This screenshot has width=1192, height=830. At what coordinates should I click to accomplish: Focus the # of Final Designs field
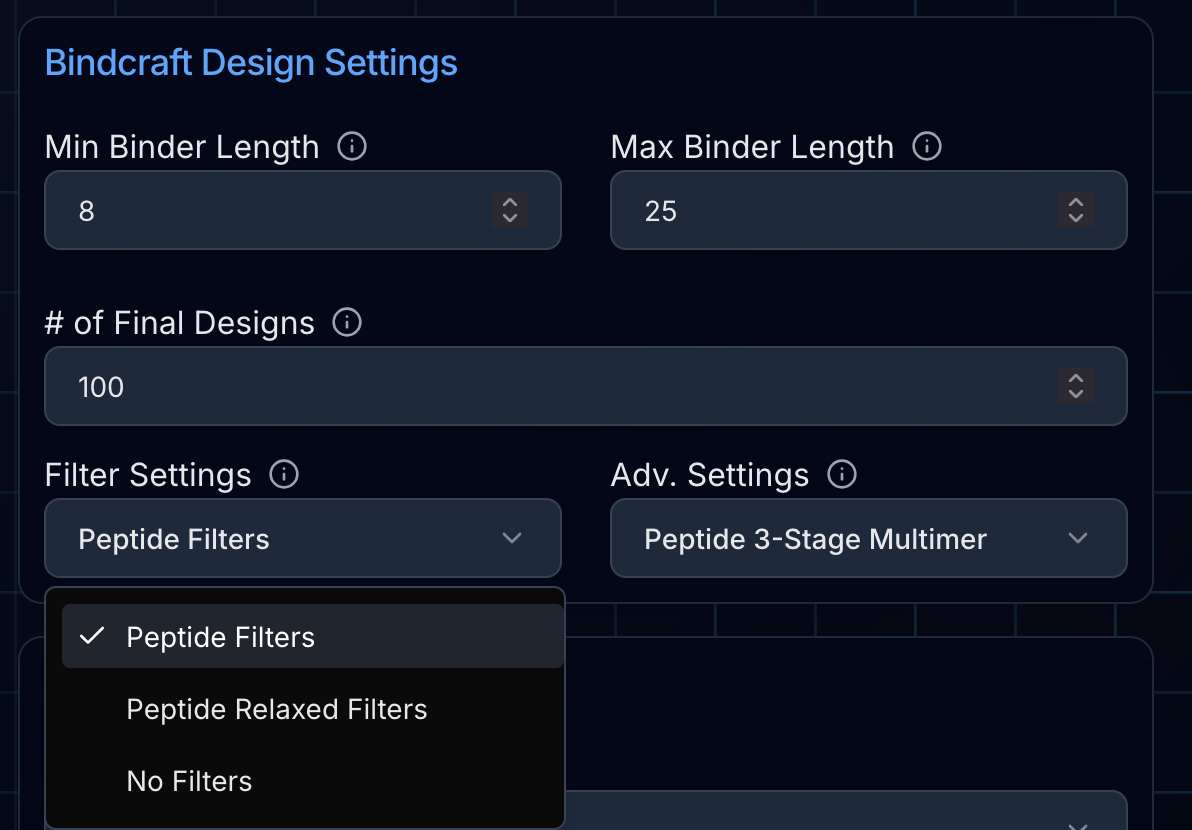[x=585, y=386]
